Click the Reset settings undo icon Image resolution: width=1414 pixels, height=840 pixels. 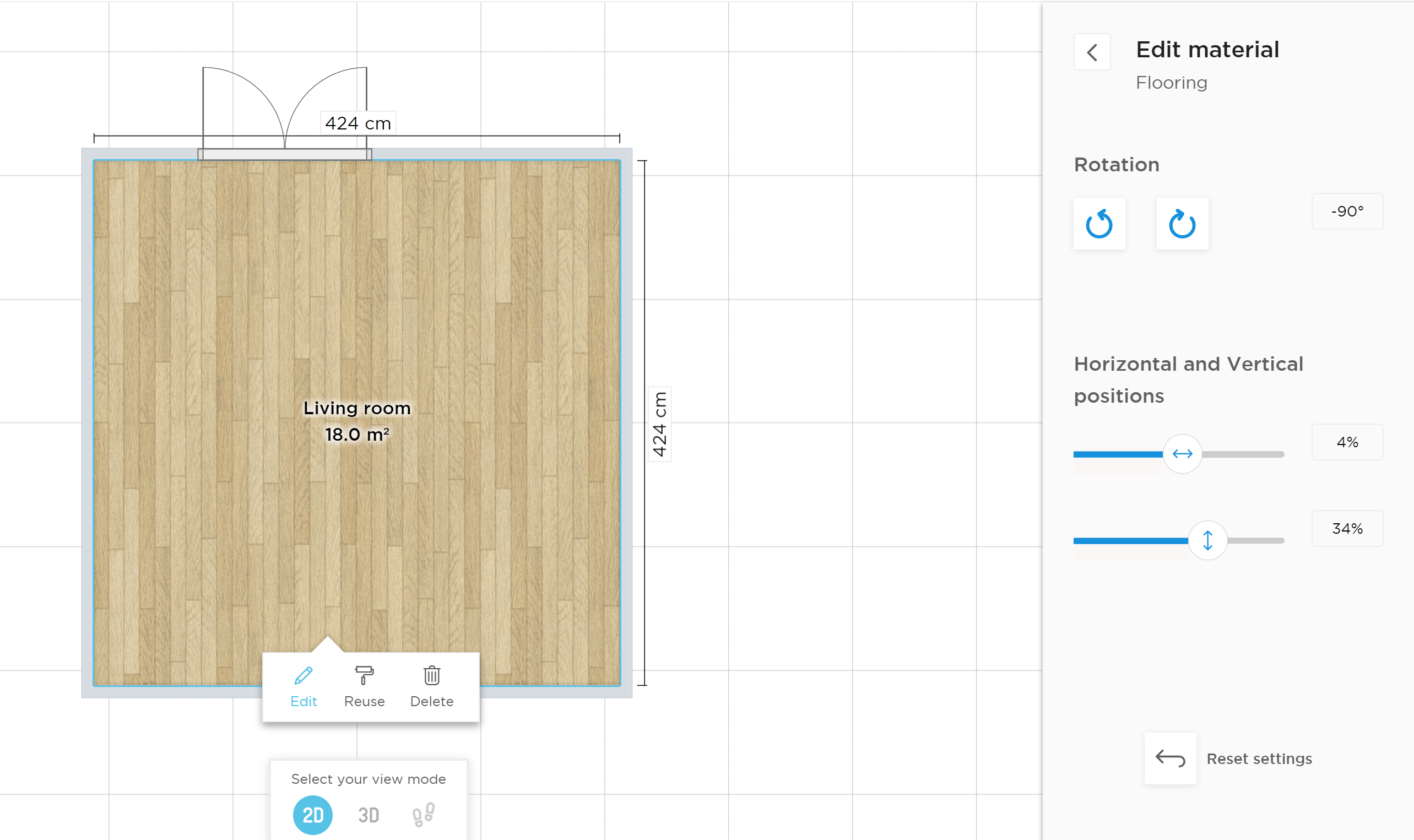pyautogui.click(x=1169, y=758)
